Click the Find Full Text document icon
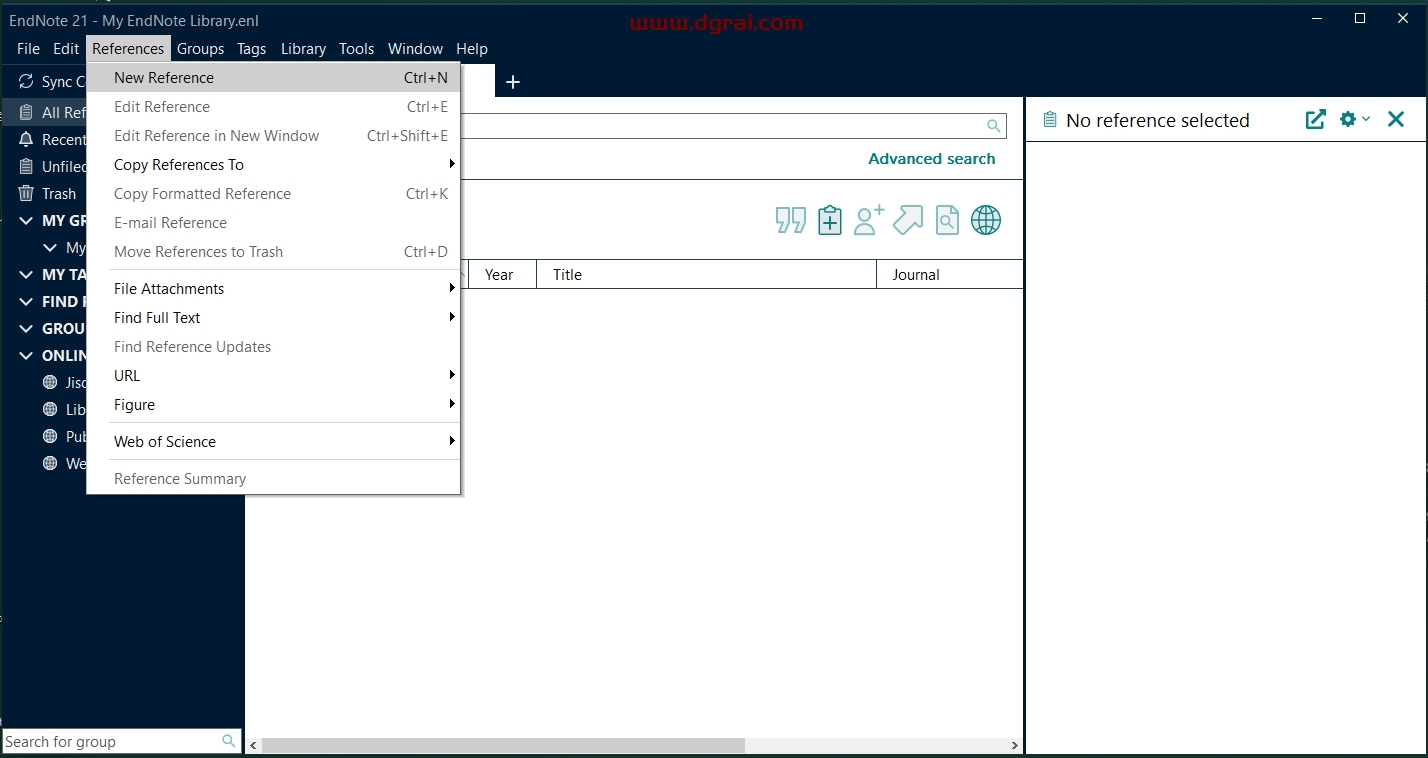This screenshot has width=1428, height=758. [x=947, y=220]
